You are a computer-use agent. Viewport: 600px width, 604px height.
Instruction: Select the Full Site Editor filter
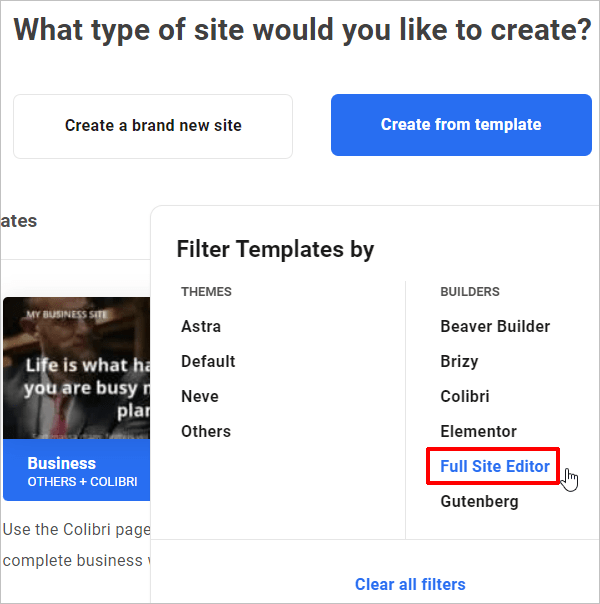tap(494, 466)
